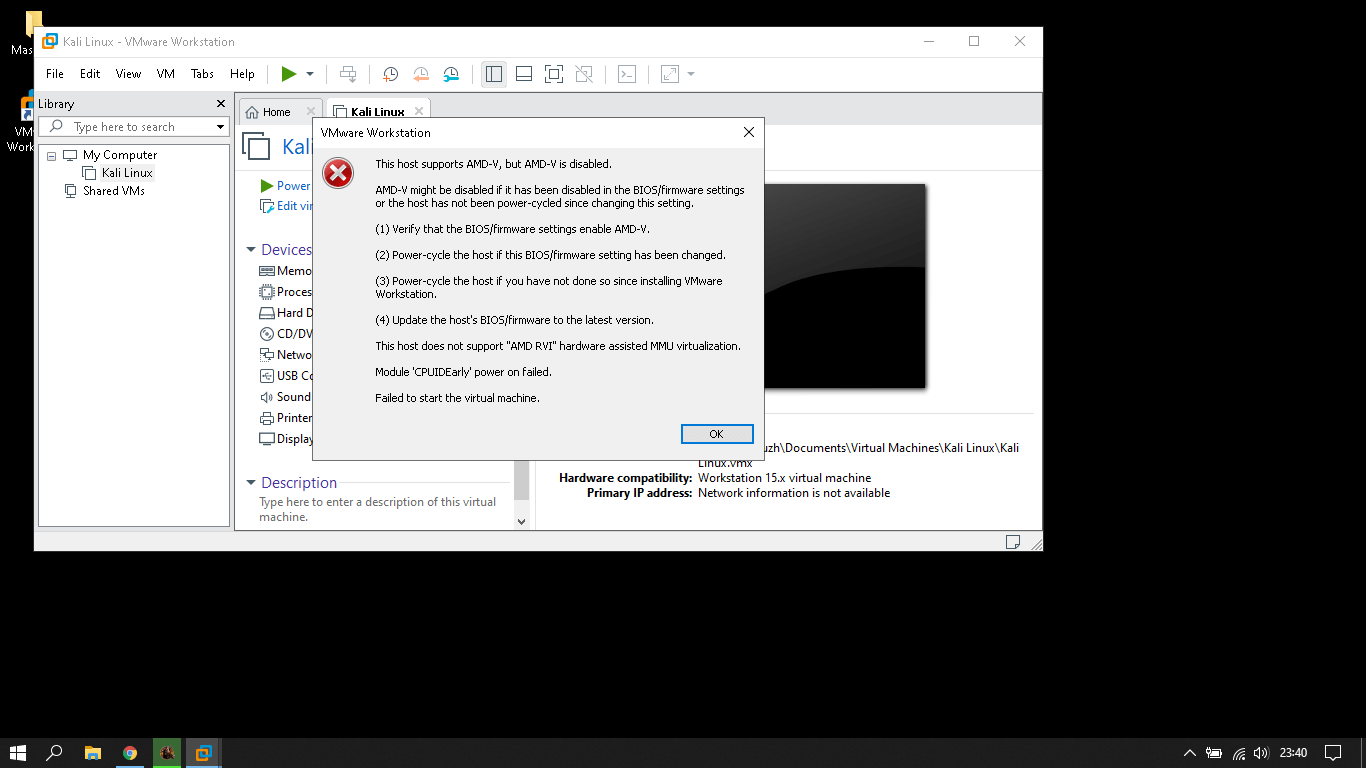1366x768 pixels.
Task: Collapse the Devices section
Action: 251,250
